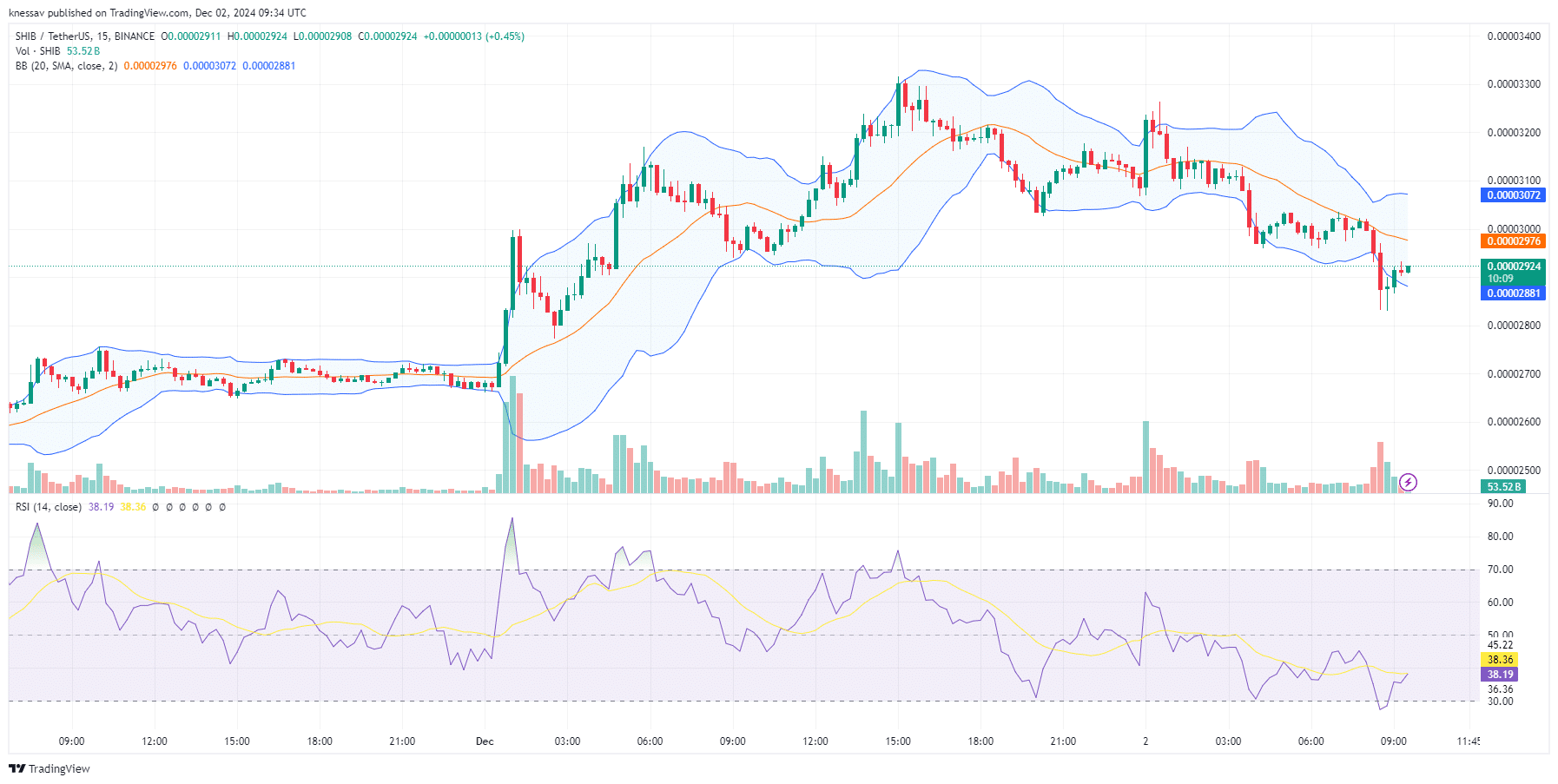Click the 0.00003072 value in the BB legend
This screenshot has width=1558, height=784.
209,66
